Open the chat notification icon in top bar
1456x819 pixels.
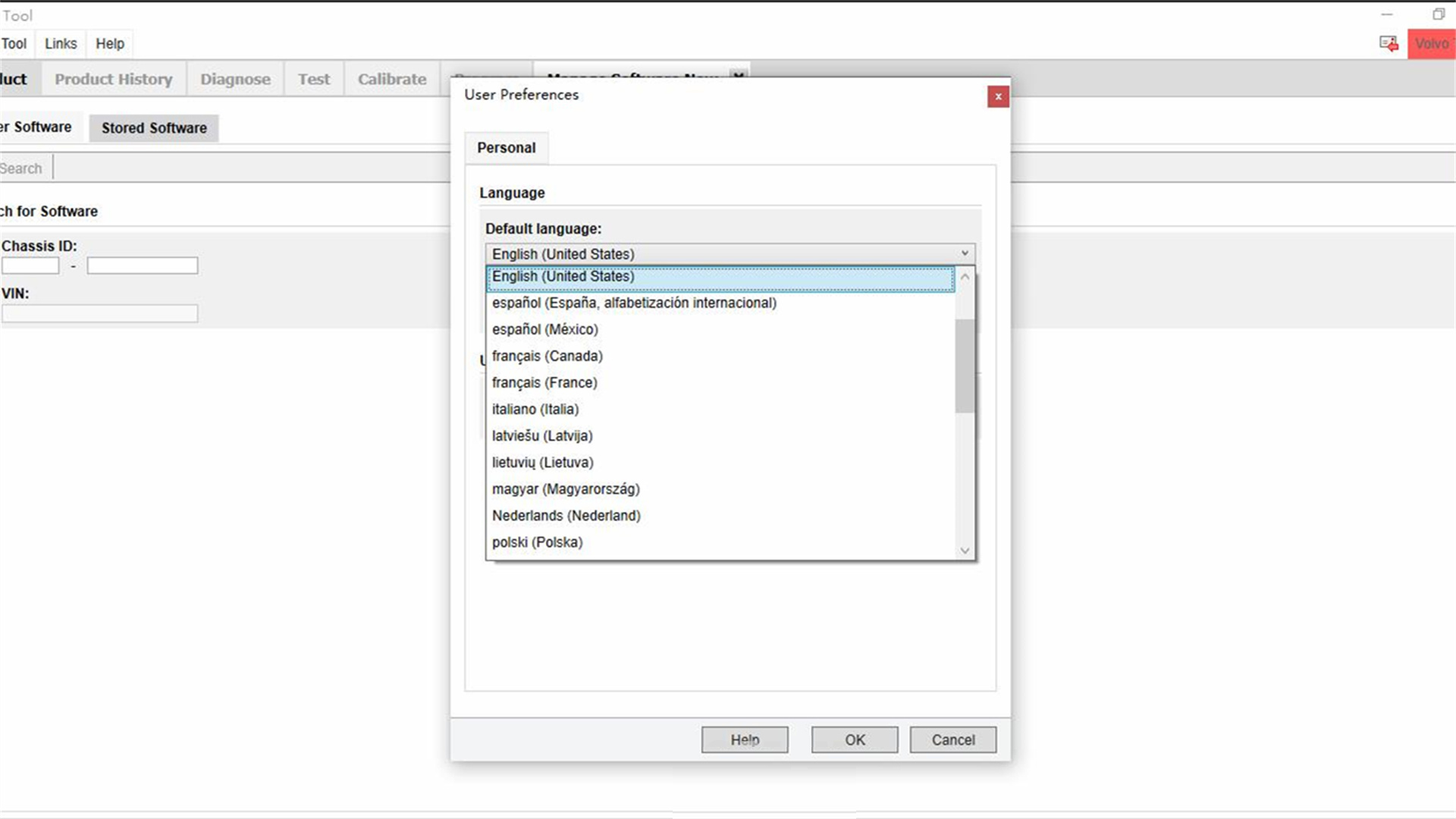(x=1389, y=44)
